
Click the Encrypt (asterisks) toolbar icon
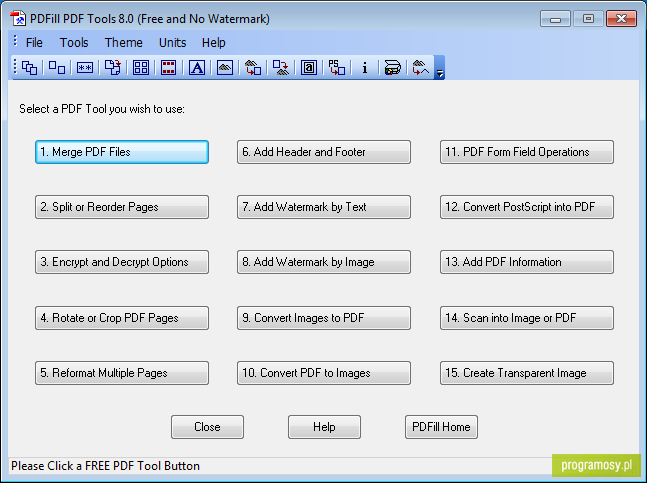(85, 67)
